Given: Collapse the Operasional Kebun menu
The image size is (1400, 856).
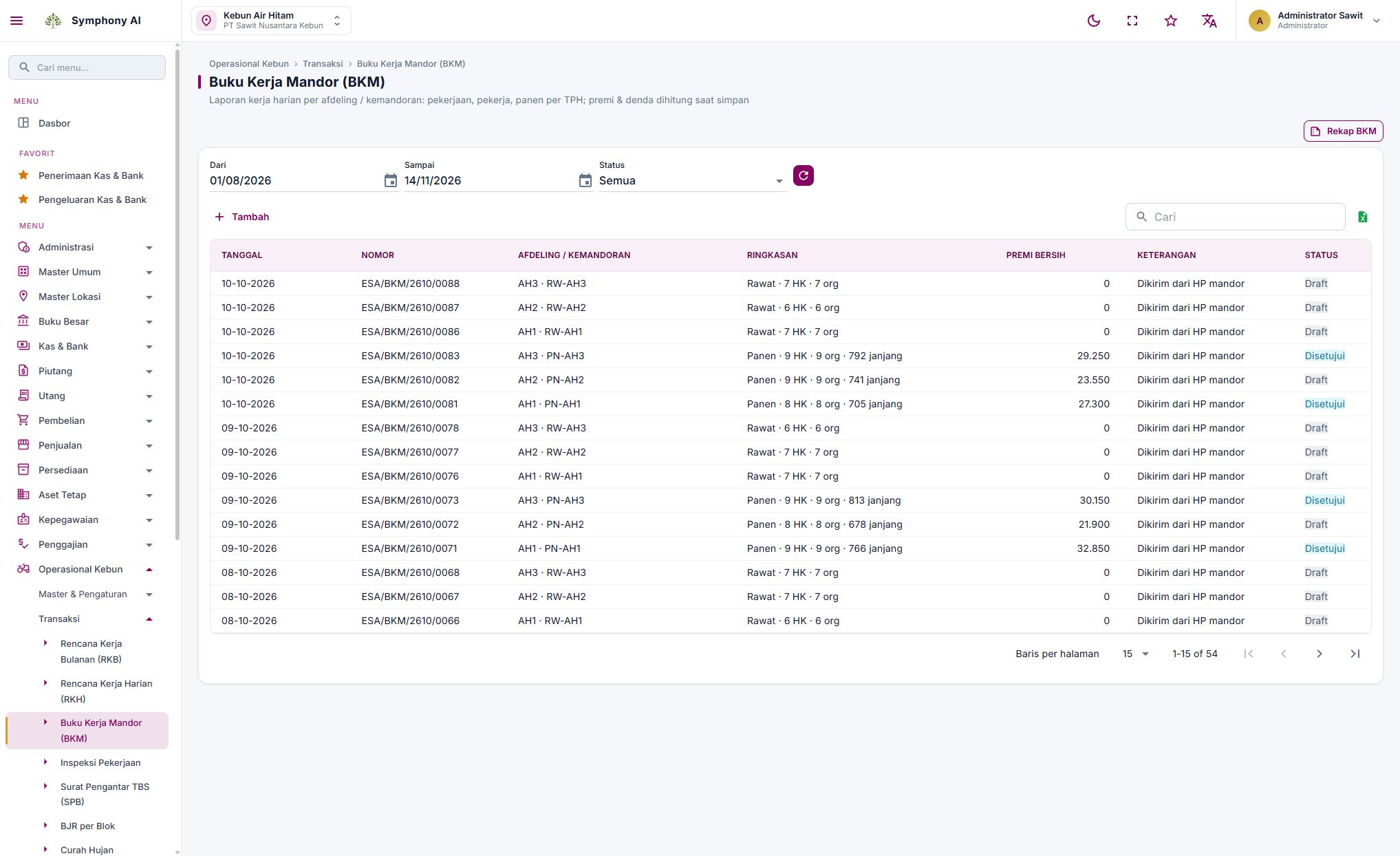Looking at the screenshot, I should [x=87, y=569].
